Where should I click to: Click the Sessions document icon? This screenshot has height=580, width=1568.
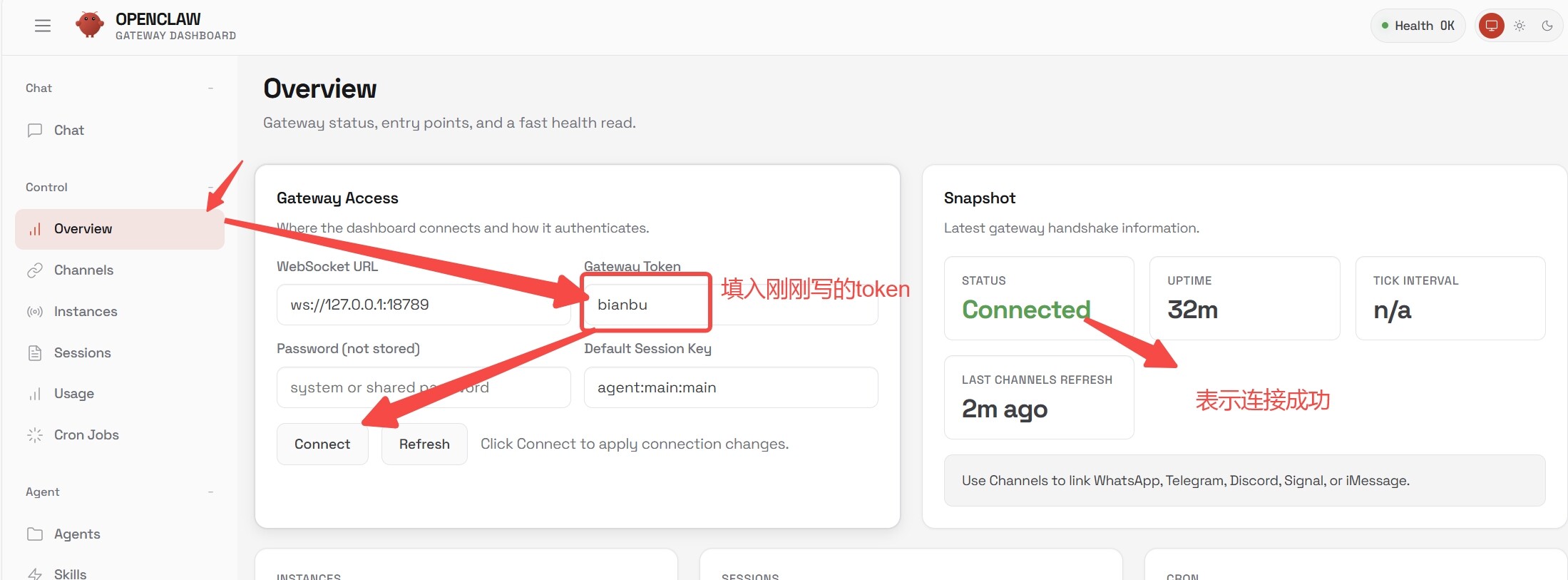(x=35, y=353)
